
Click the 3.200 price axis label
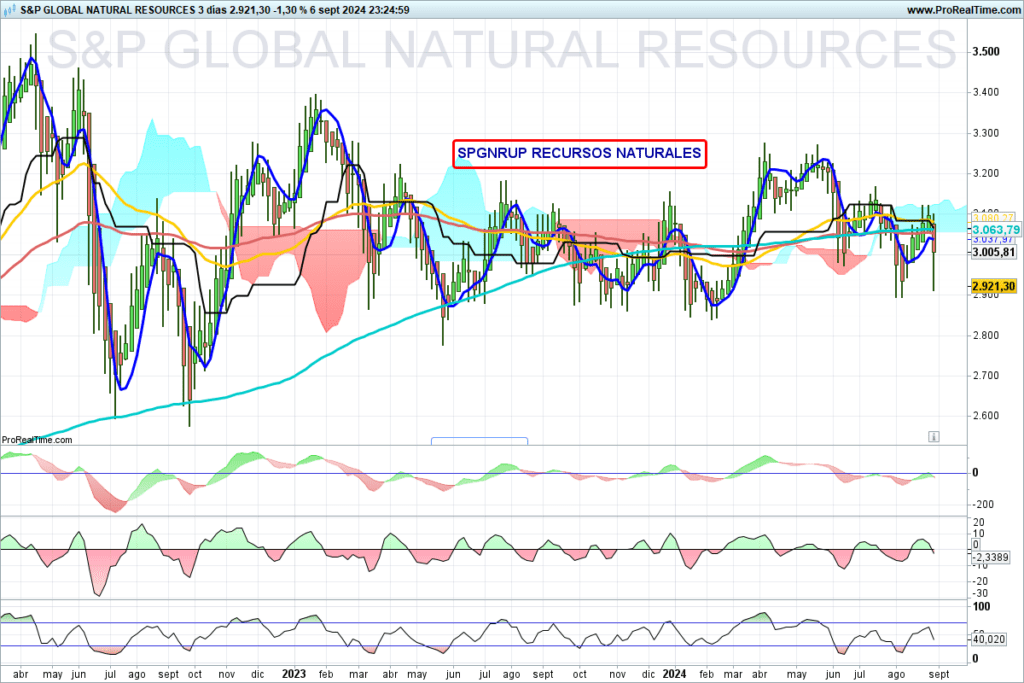pyautogui.click(x=986, y=174)
